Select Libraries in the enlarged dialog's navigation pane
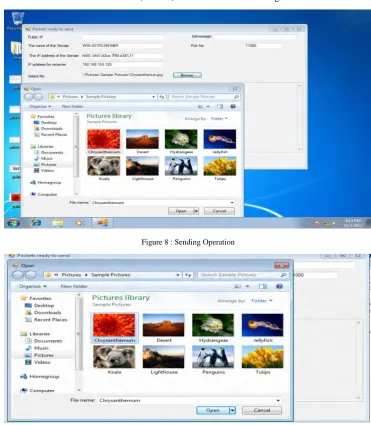 point(35,334)
